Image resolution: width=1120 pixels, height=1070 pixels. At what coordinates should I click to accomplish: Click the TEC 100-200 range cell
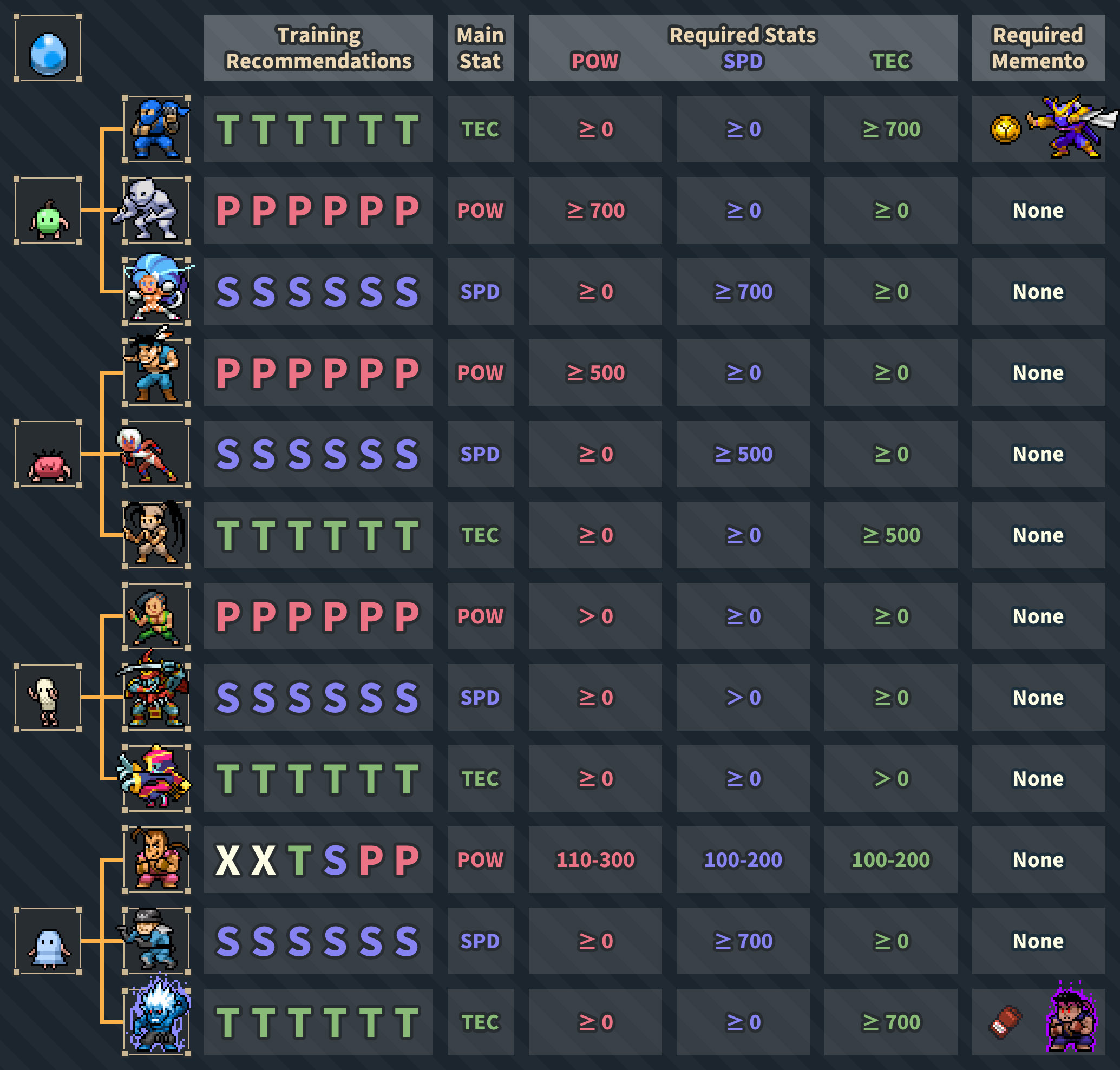890,860
